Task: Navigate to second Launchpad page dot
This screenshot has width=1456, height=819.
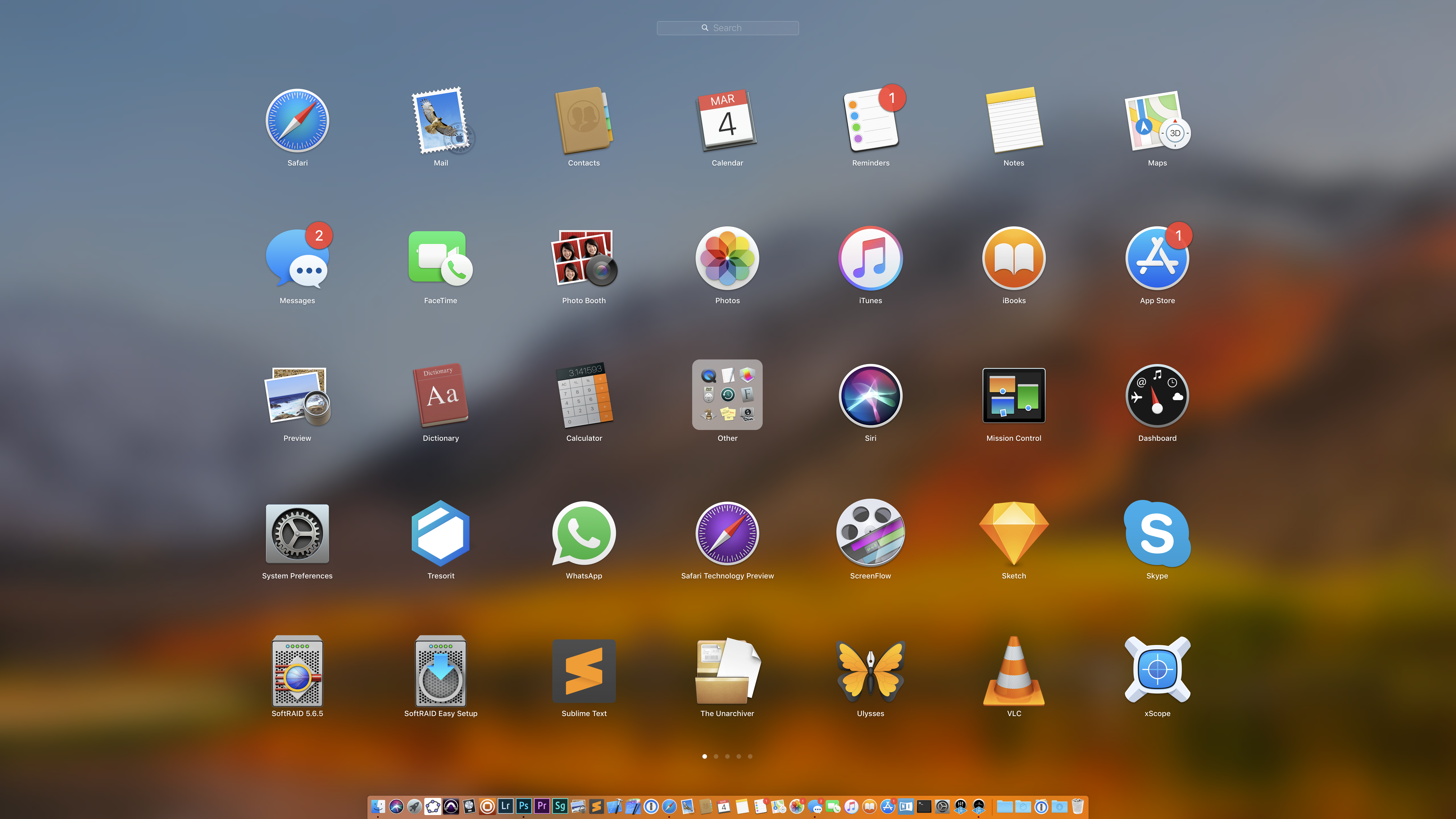Action: pos(716,756)
